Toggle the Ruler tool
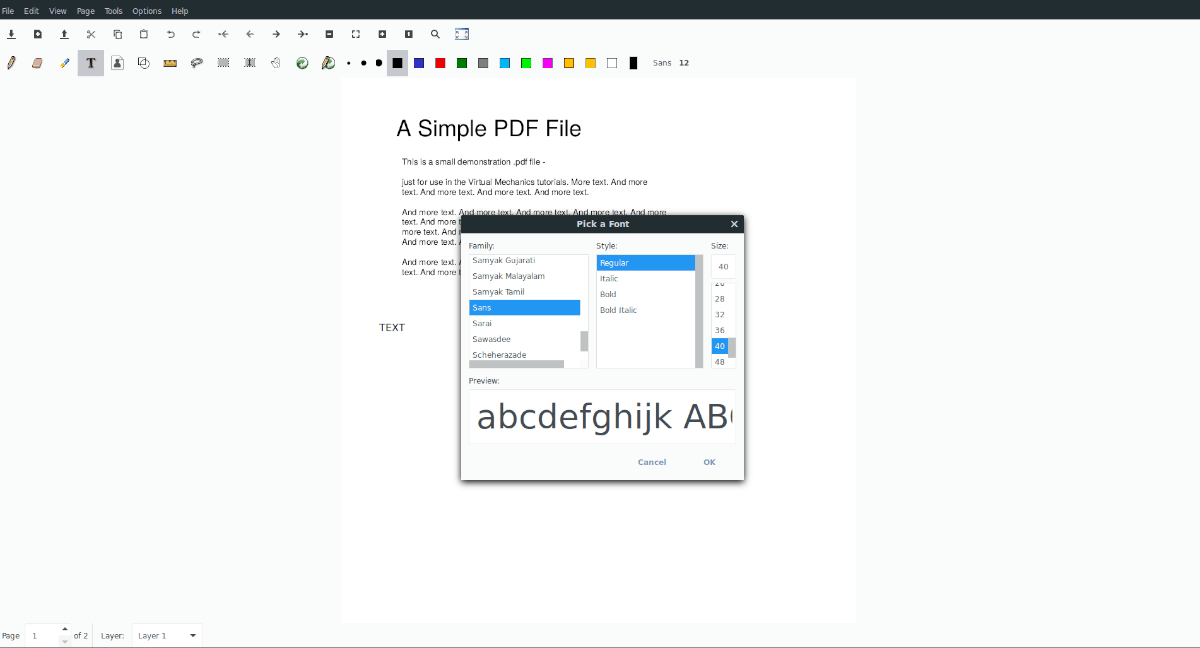Image resolution: width=1200 pixels, height=648 pixels. (x=170, y=63)
